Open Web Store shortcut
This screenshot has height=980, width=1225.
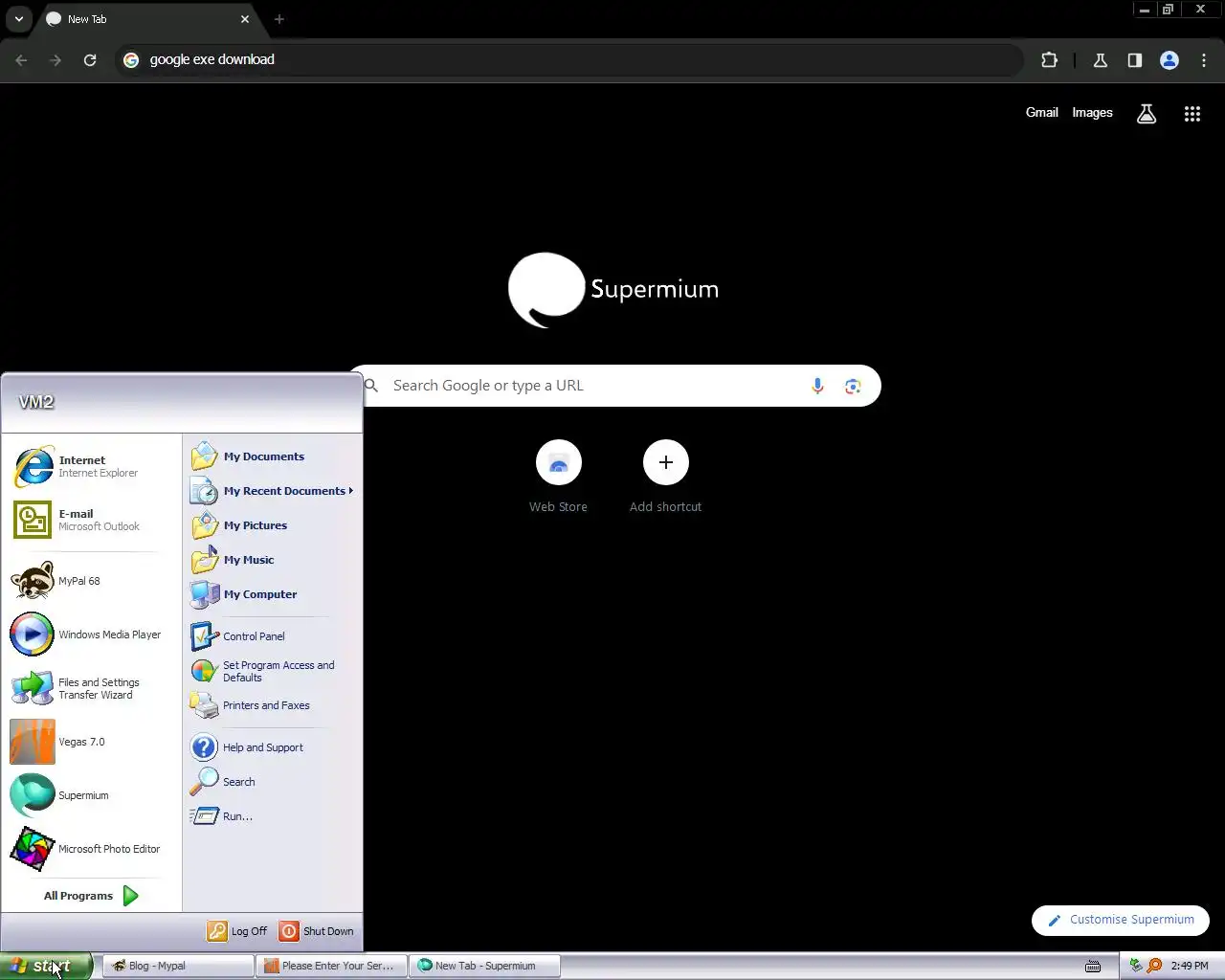click(x=559, y=477)
